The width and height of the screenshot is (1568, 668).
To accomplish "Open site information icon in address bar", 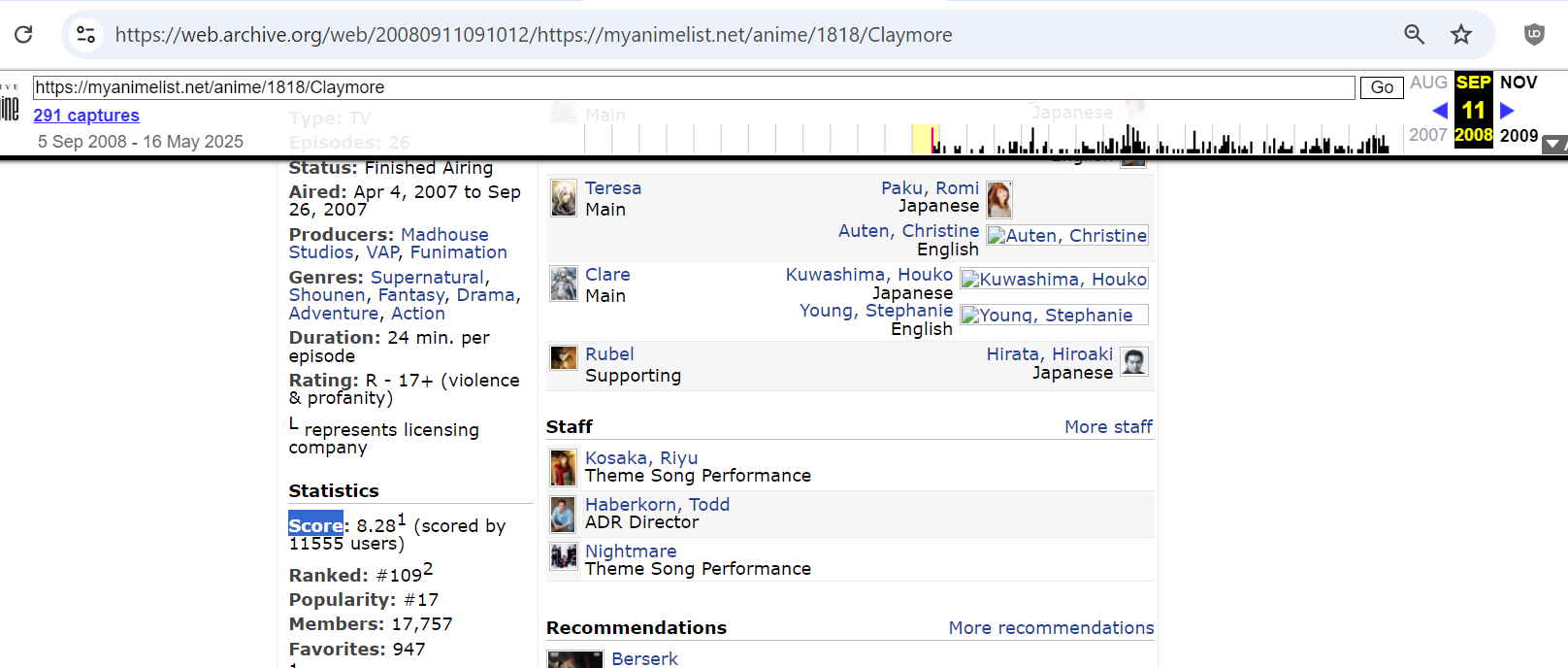I will click(86, 35).
